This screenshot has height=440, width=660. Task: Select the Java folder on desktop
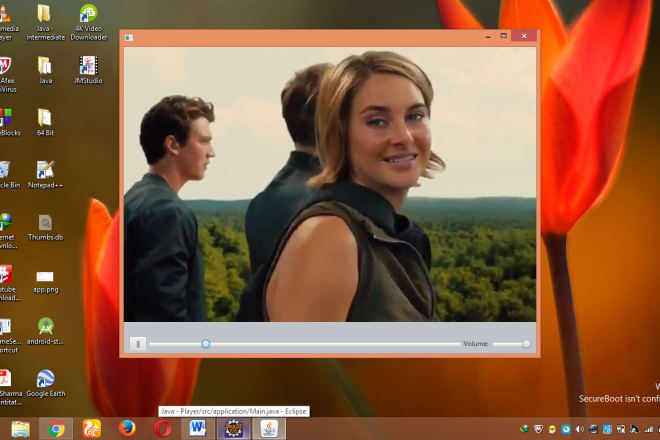[45, 70]
